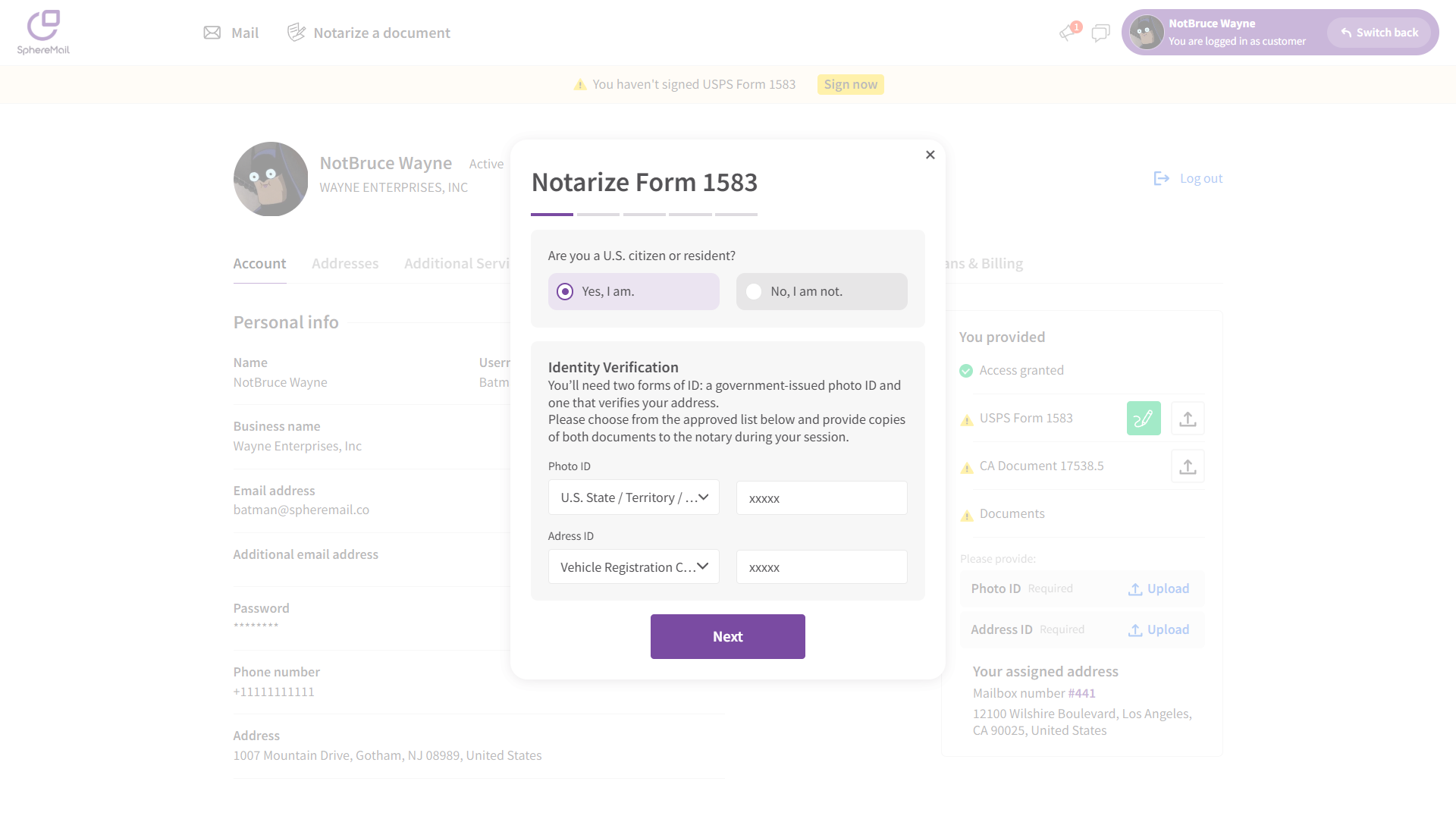Viewport: 1456px width, 819px height.
Task: Switch to the Addresses tab
Action: tap(345, 264)
